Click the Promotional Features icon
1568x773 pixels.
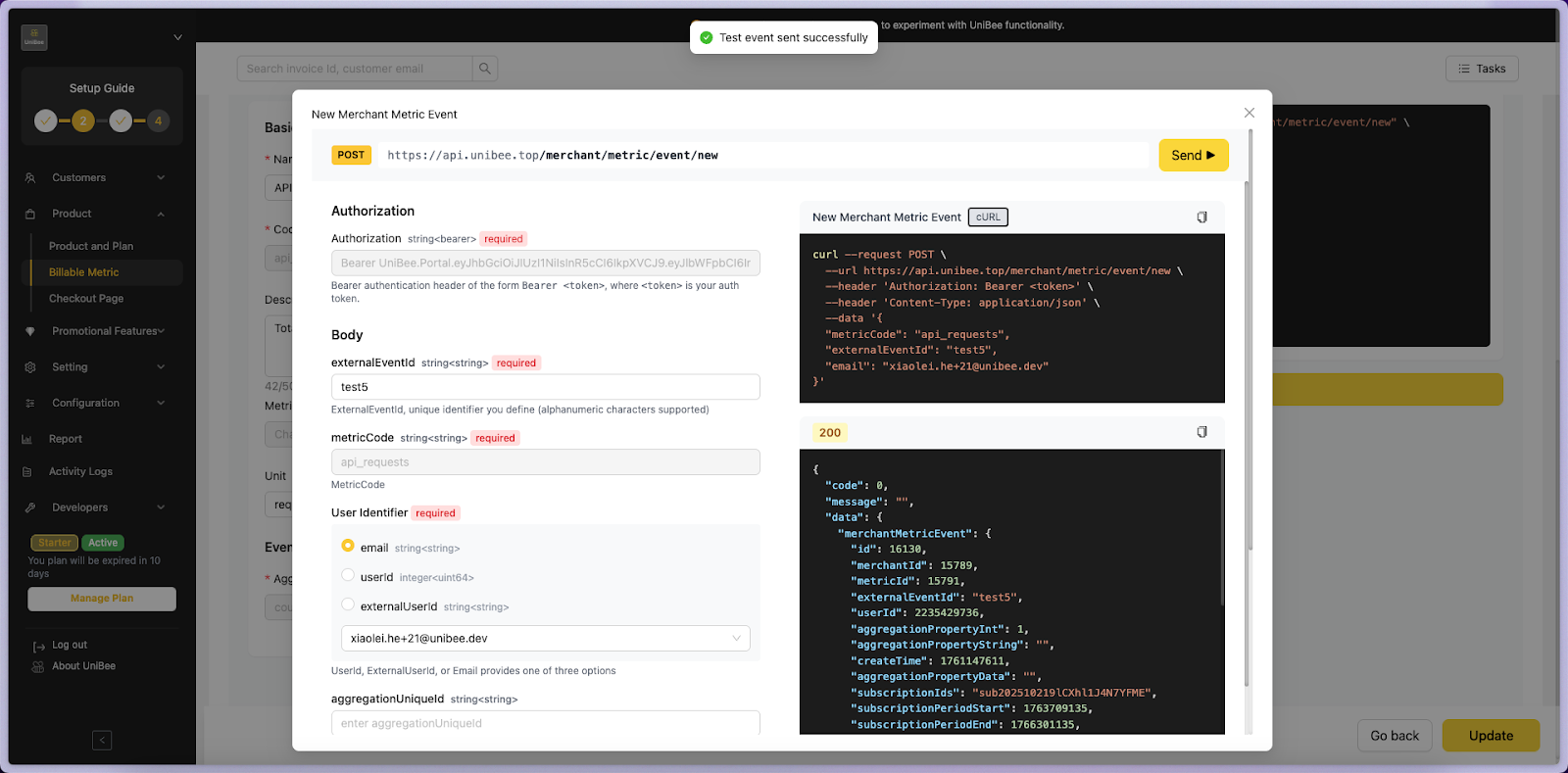coord(29,331)
